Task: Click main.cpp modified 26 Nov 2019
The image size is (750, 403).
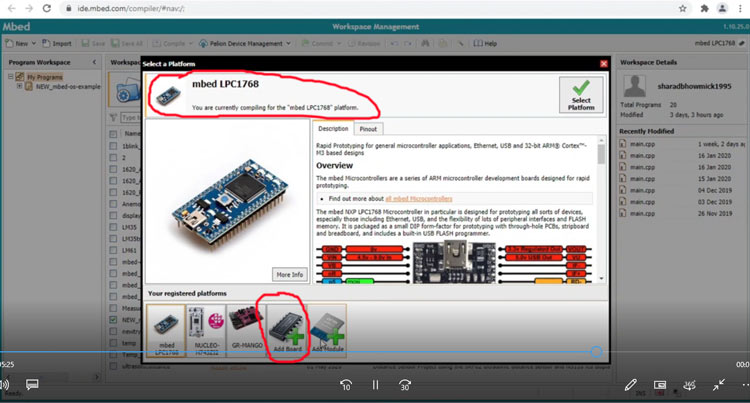Action: pyautogui.click(x=642, y=214)
